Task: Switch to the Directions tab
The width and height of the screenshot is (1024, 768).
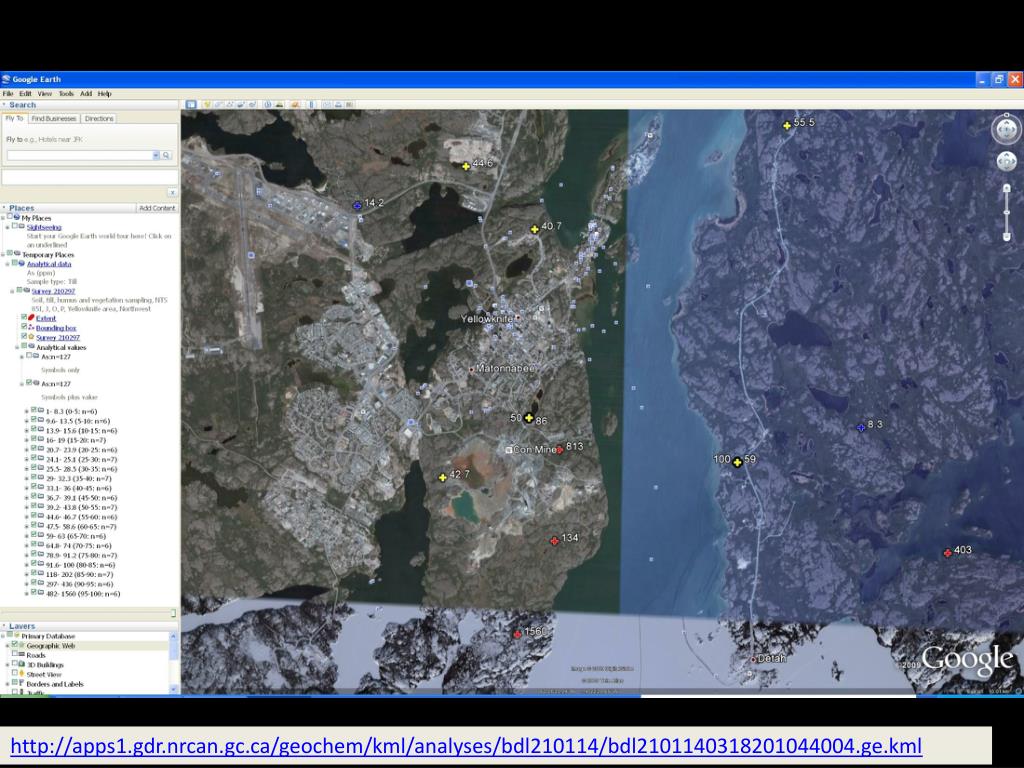Action: (x=99, y=119)
